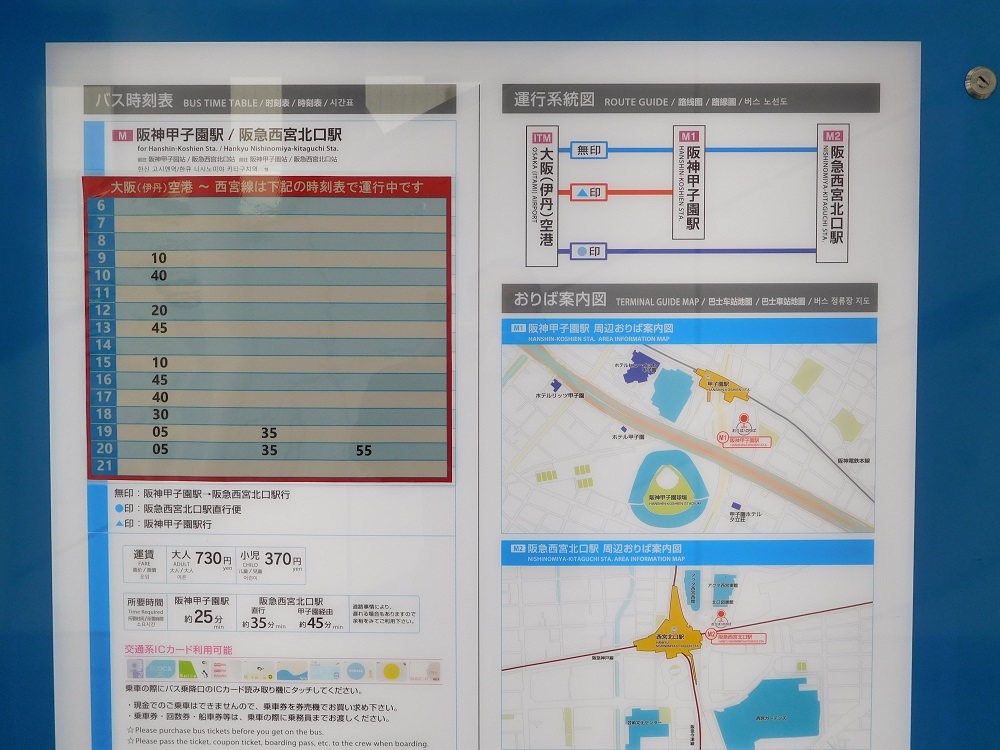Click the ホテルヒューイット甲子園 label on the Koshien map
The width and height of the screenshot is (1000, 750).
pyautogui.click(x=636, y=367)
